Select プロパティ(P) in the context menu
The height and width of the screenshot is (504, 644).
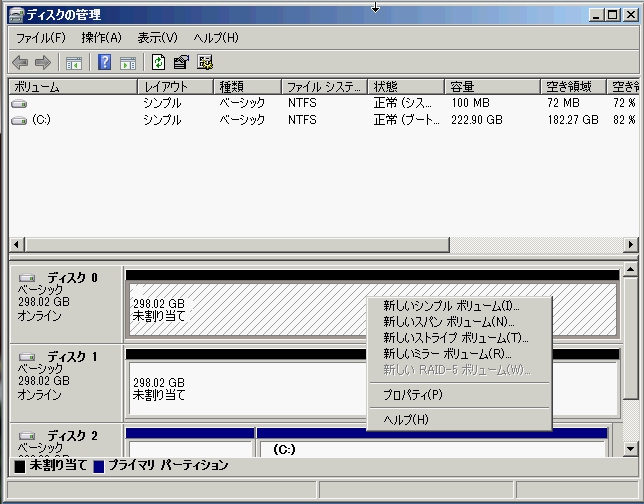459,395
